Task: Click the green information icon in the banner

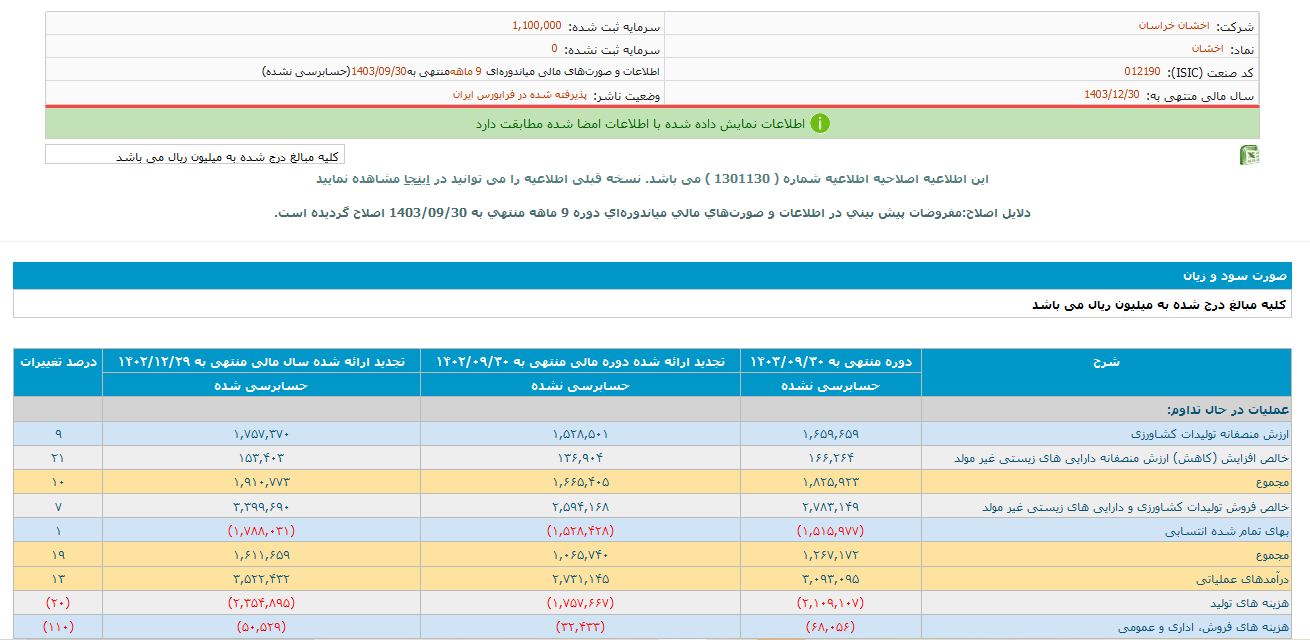Action: pos(821,123)
